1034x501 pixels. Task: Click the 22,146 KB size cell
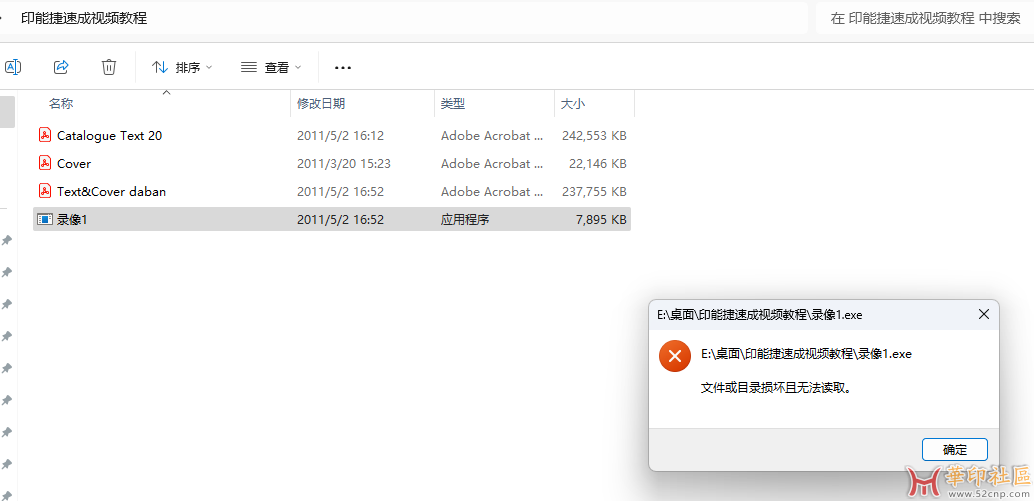point(597,163)
